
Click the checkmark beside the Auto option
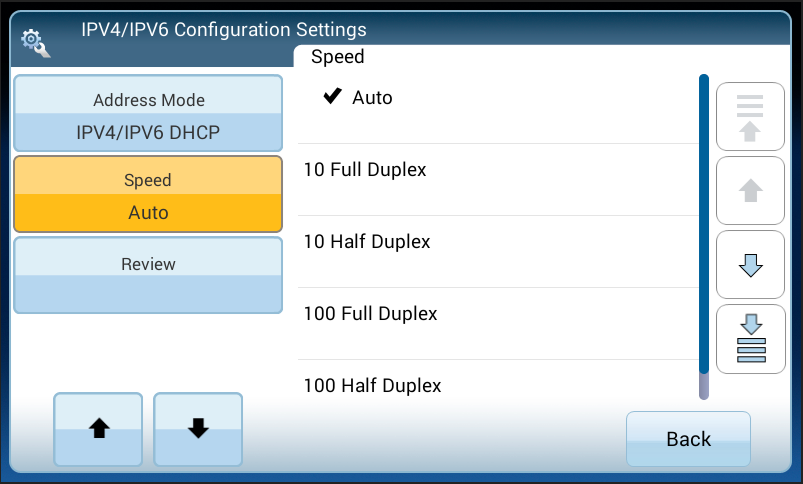click(333, 97)
